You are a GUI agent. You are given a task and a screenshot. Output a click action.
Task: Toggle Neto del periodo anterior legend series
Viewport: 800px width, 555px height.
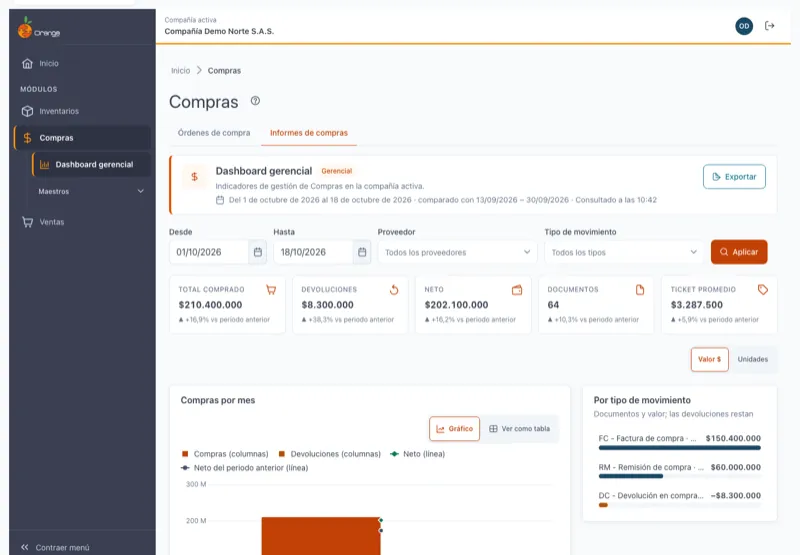point(244,468)
